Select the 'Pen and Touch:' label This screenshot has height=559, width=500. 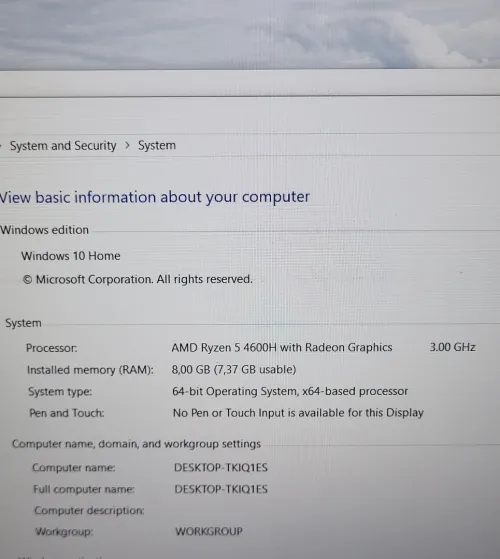tap(67, 413)
